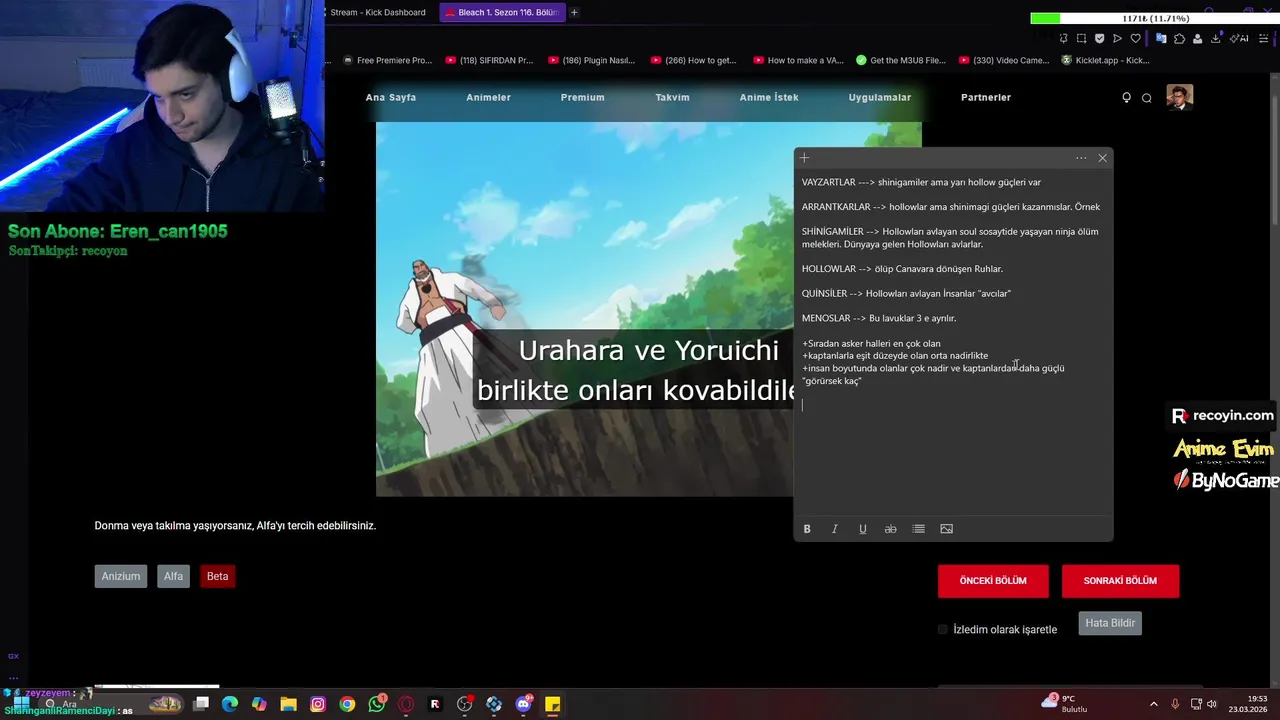Open the Takvim menu item

(x=672, y=97)
